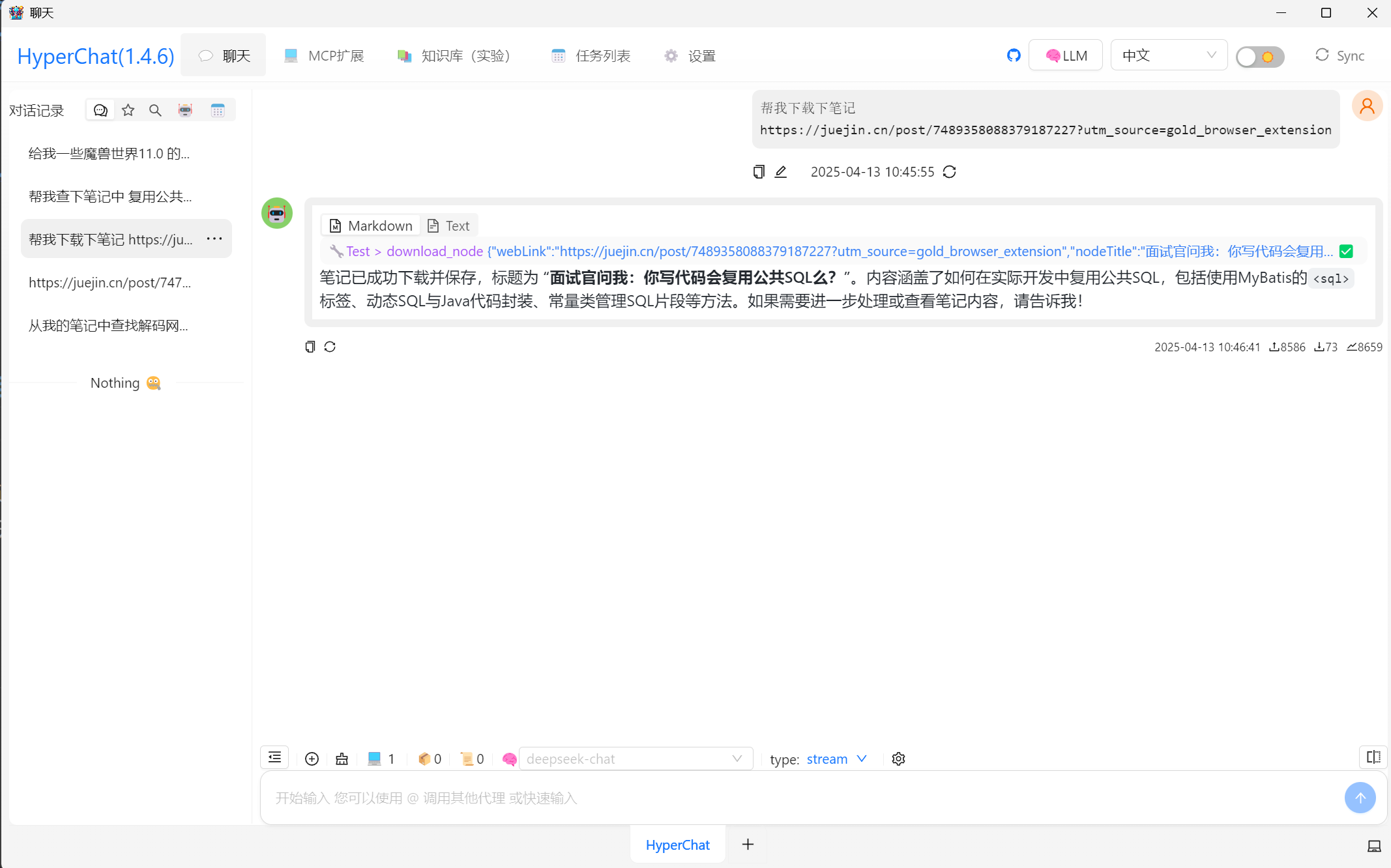Regenerate the assistant reply
The height and width of the screenshot is (868, 1391).
point(330,347)
